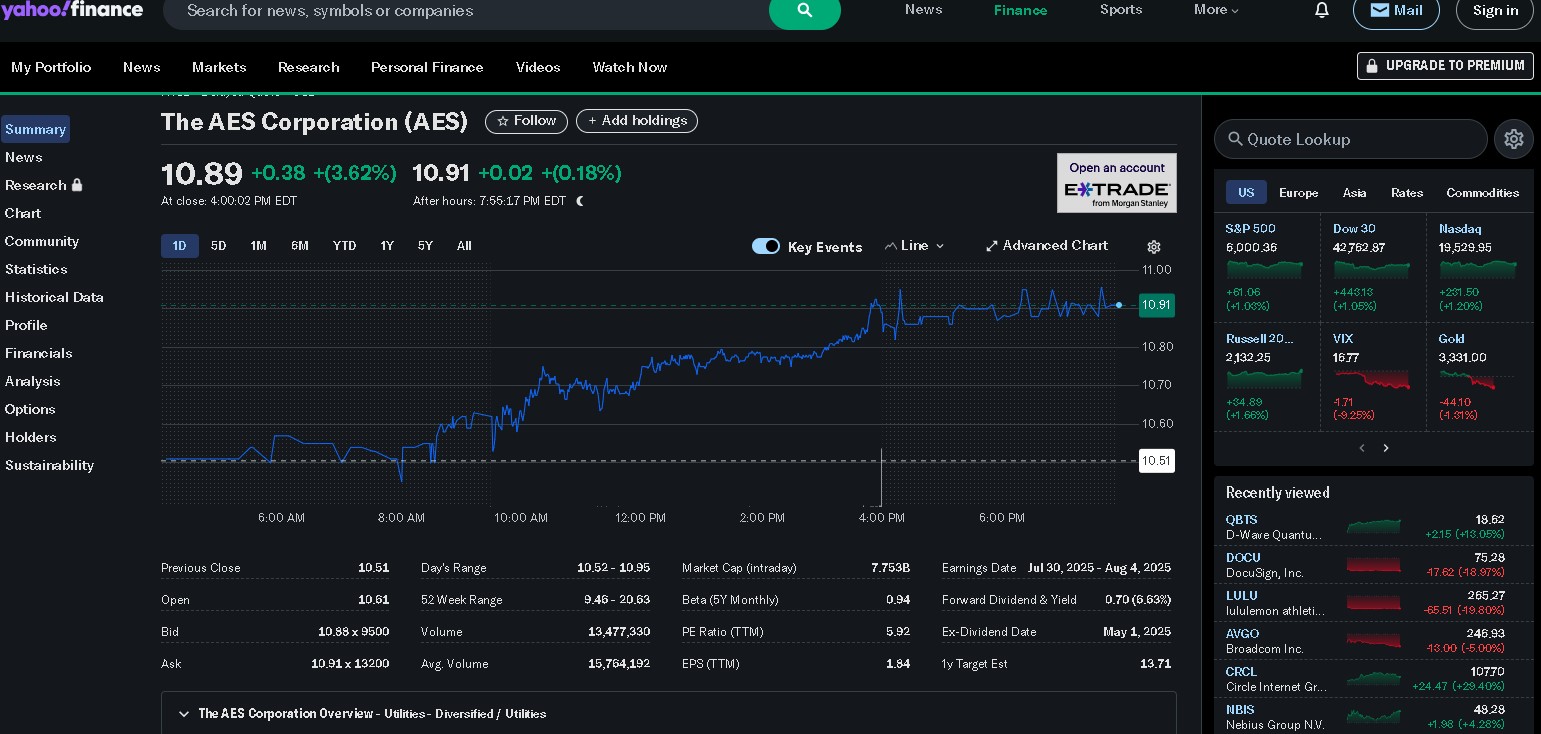Open Community in the sidebar
Viewport: 1541px width, 734px height.
pos(41,241)
